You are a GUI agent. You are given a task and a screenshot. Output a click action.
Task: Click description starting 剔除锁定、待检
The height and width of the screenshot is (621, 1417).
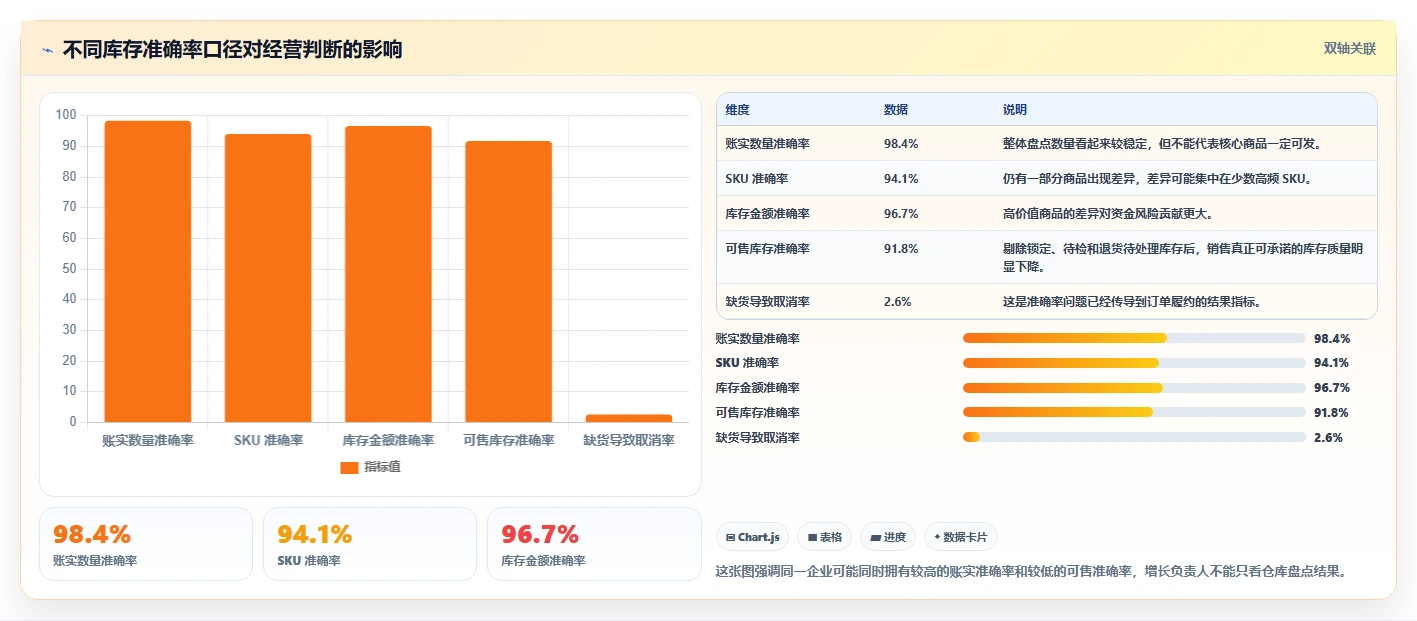click(1183, 258)
